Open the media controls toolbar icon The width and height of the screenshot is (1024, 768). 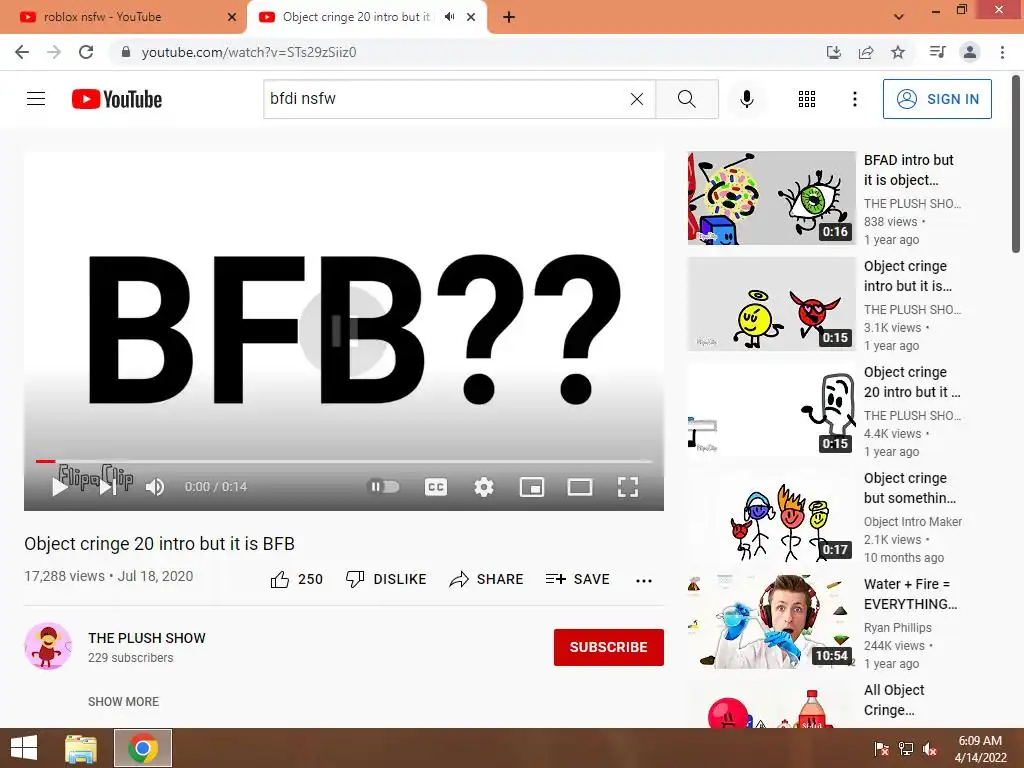coord(937,52)
